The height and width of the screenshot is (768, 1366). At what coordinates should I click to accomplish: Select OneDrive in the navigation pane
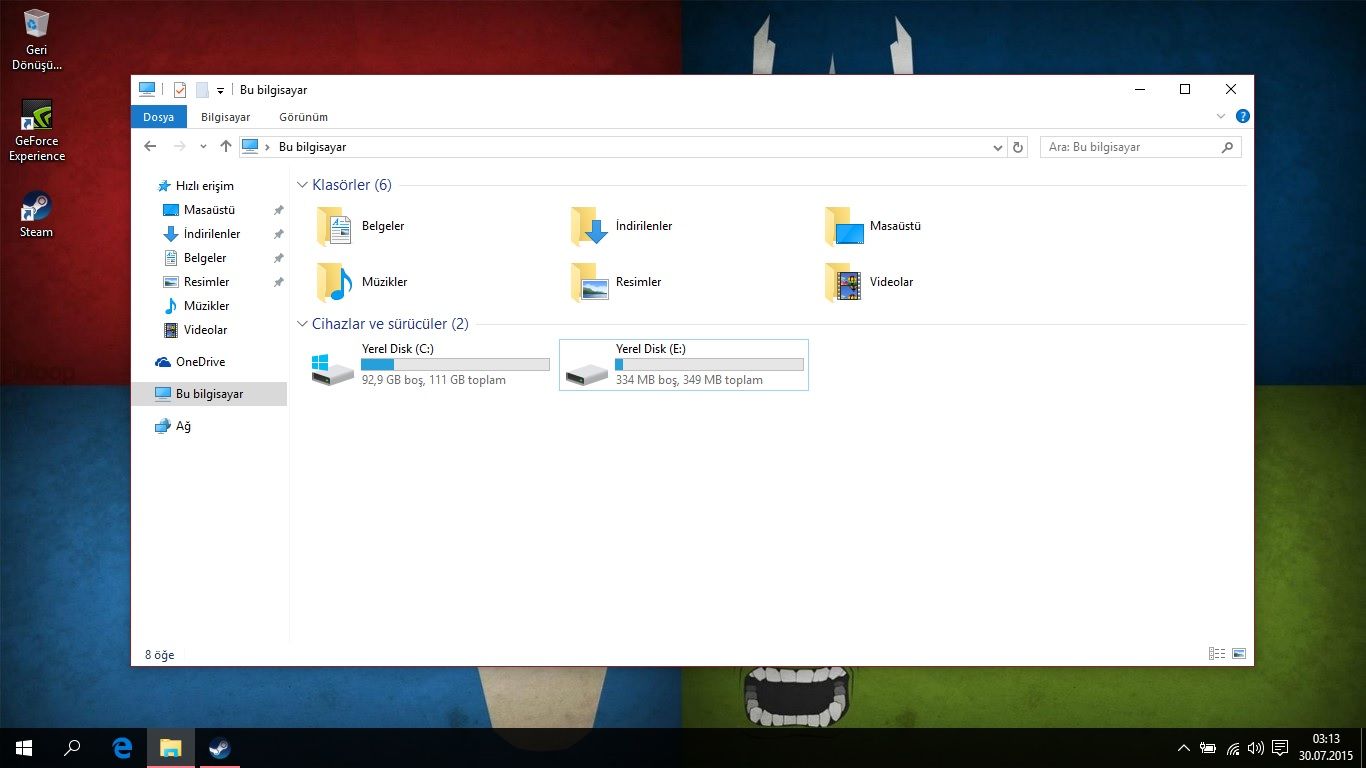click(200, 362)
